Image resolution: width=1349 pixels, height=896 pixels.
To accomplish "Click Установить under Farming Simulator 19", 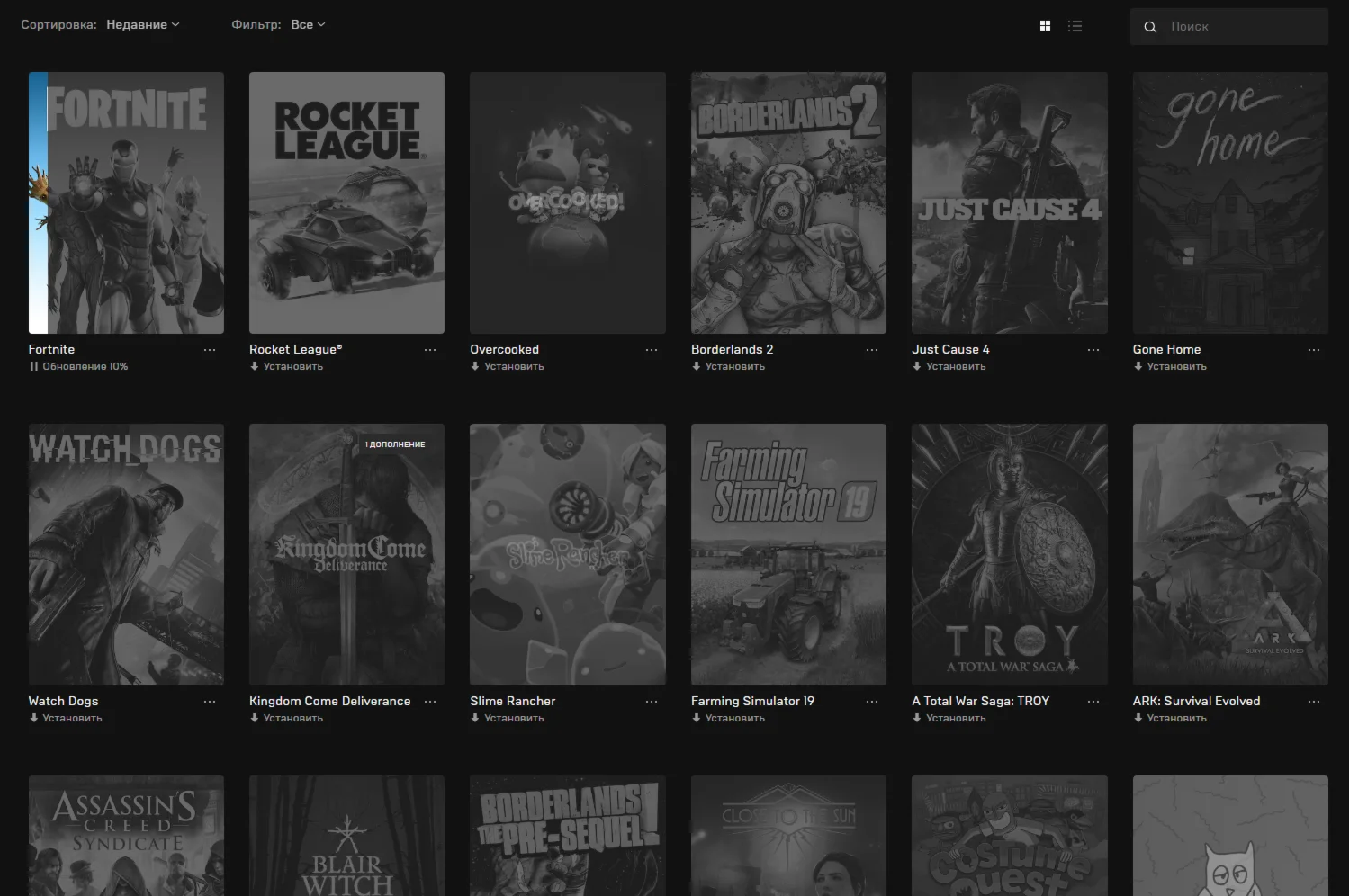I will pos(728,718).
